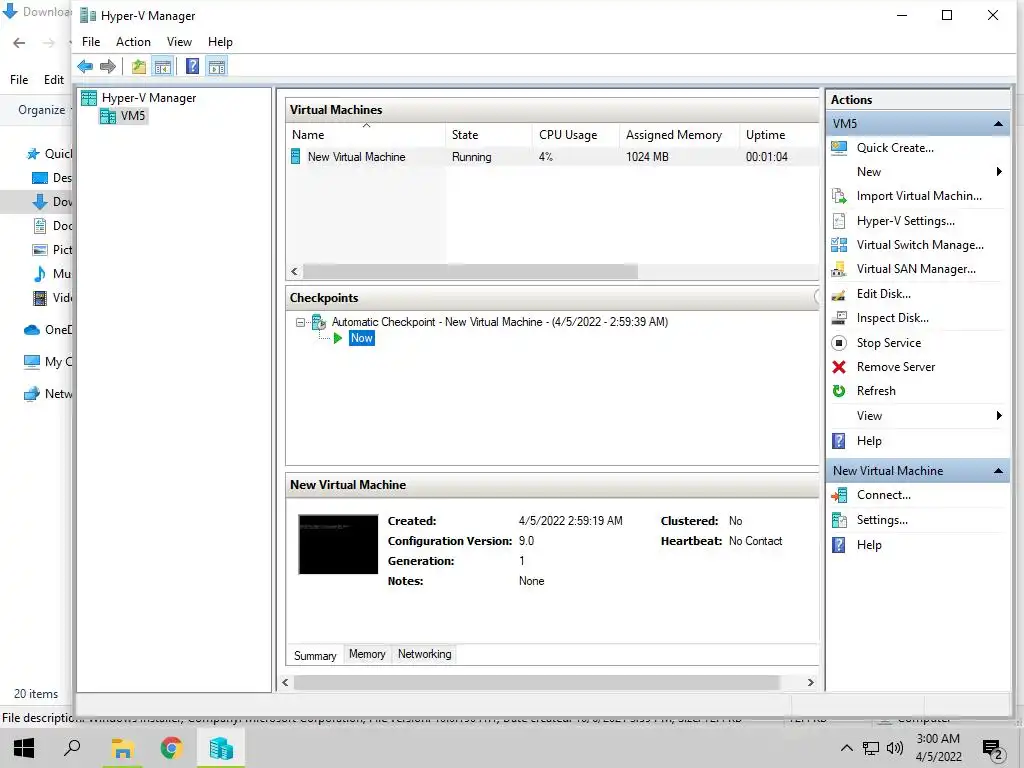The width and height of the screenshot is (1024, 768).
Task: Click the Import Virtual Machine icon
Action: pyautogui.click(x=839, y=196)
